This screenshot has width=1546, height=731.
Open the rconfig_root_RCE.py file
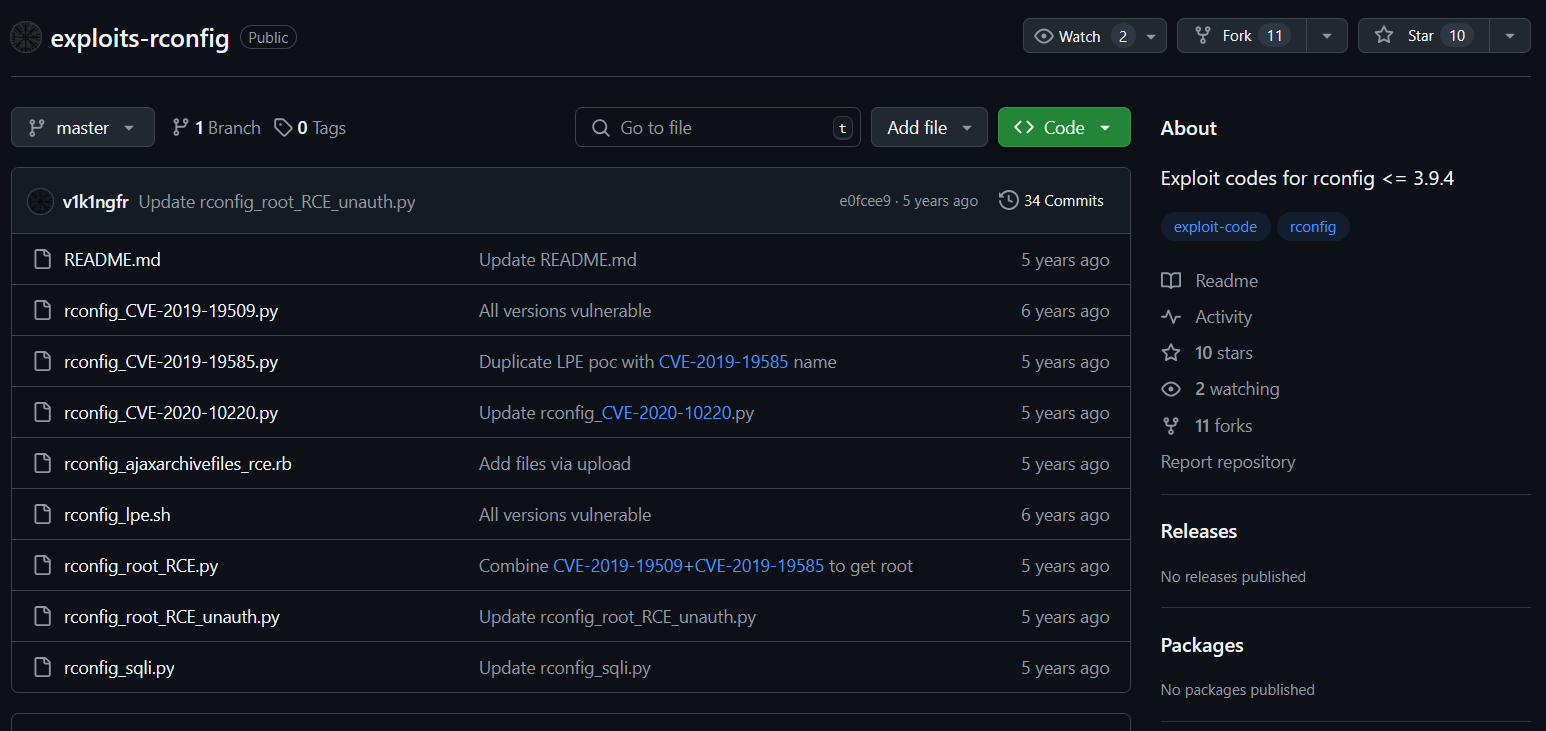point(141,566)
